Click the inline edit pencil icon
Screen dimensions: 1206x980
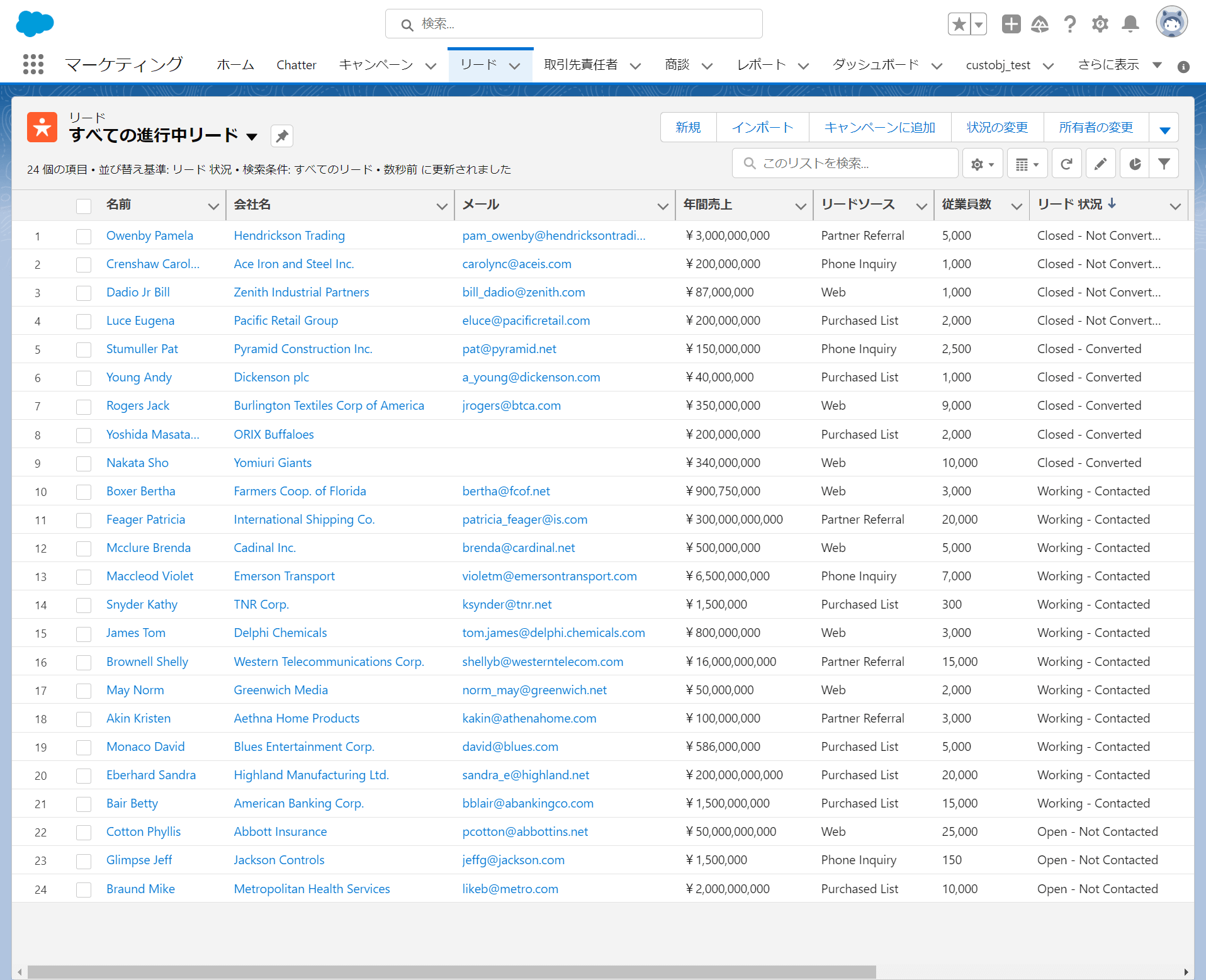point(1100,164)
